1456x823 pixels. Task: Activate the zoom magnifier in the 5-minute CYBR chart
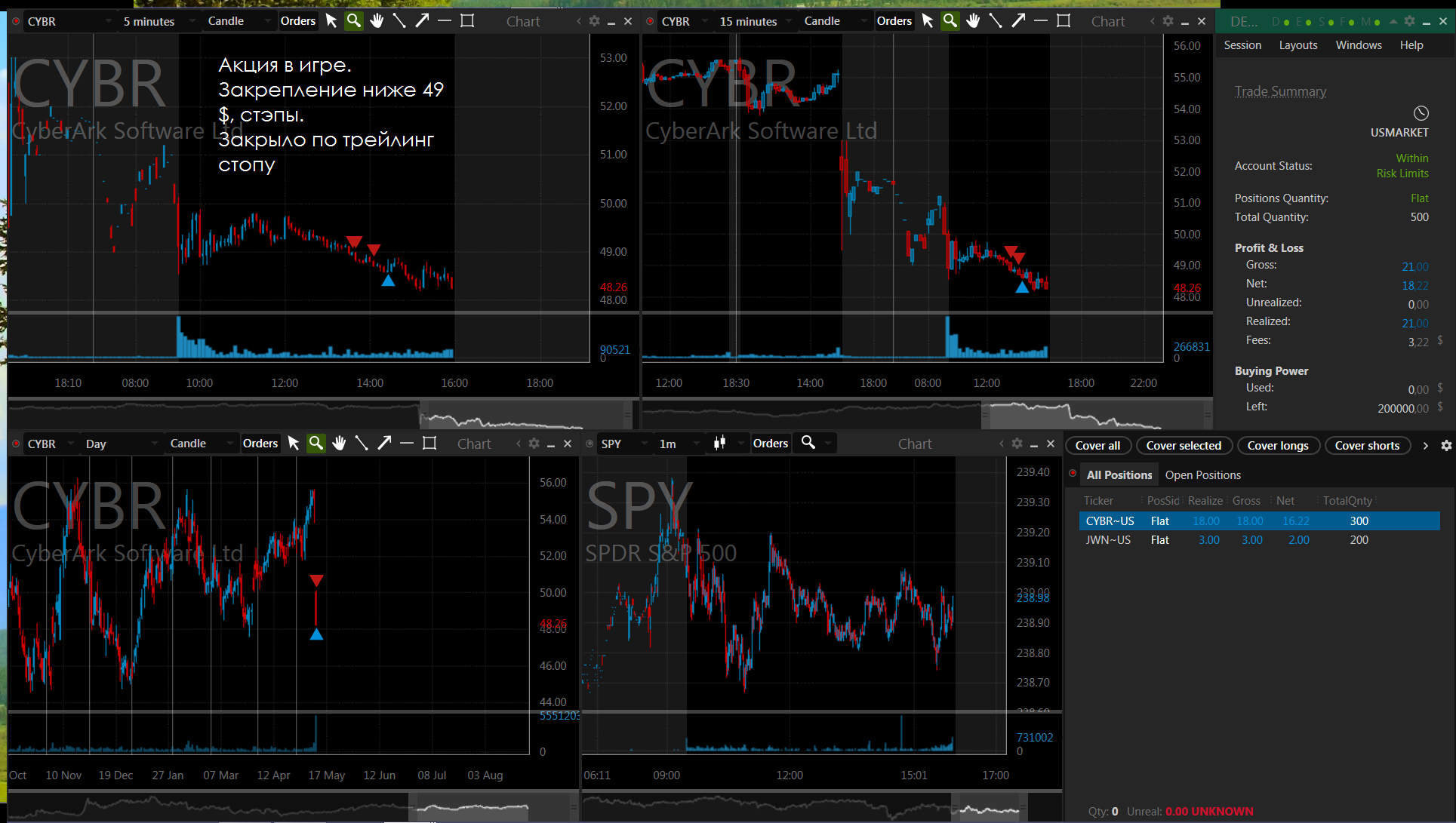click(353, 21)
